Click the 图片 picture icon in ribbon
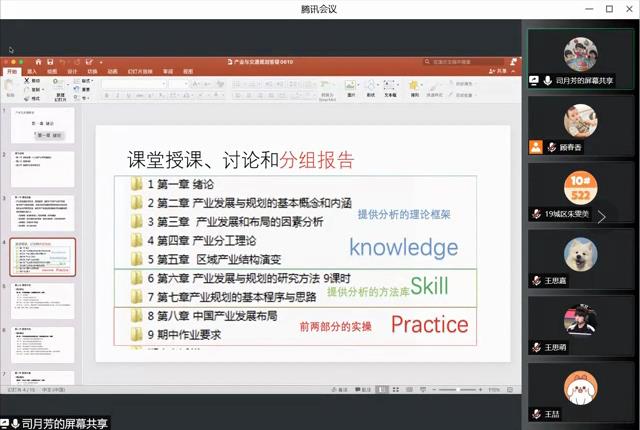 click(x=351, y=88)
